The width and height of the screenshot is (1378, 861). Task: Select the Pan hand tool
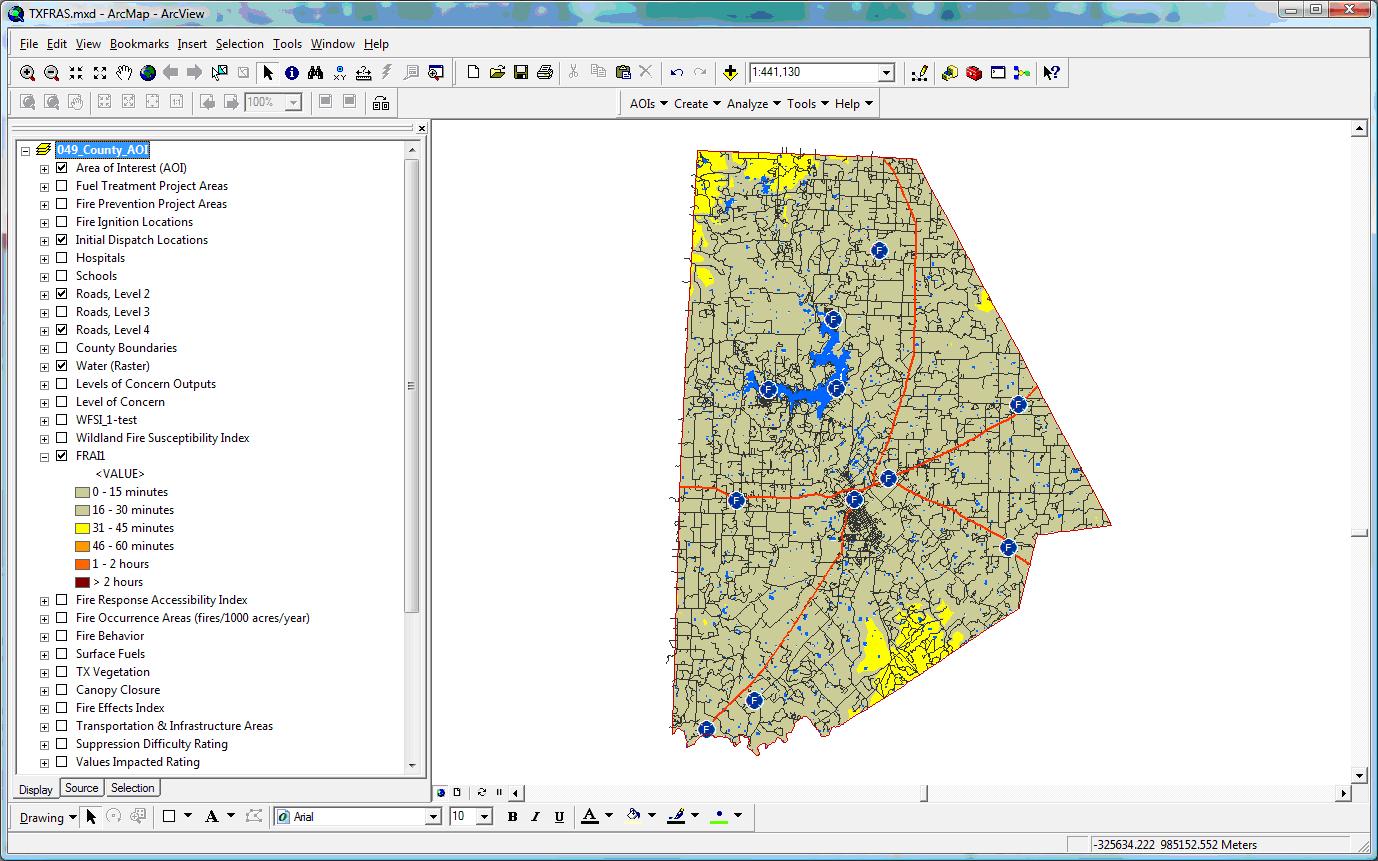tap(124, 72)
